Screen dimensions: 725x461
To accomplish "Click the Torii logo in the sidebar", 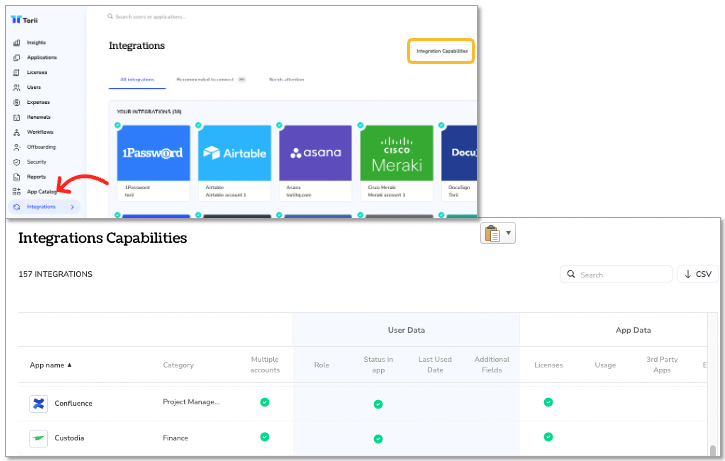I will click(x=24, y=20).
